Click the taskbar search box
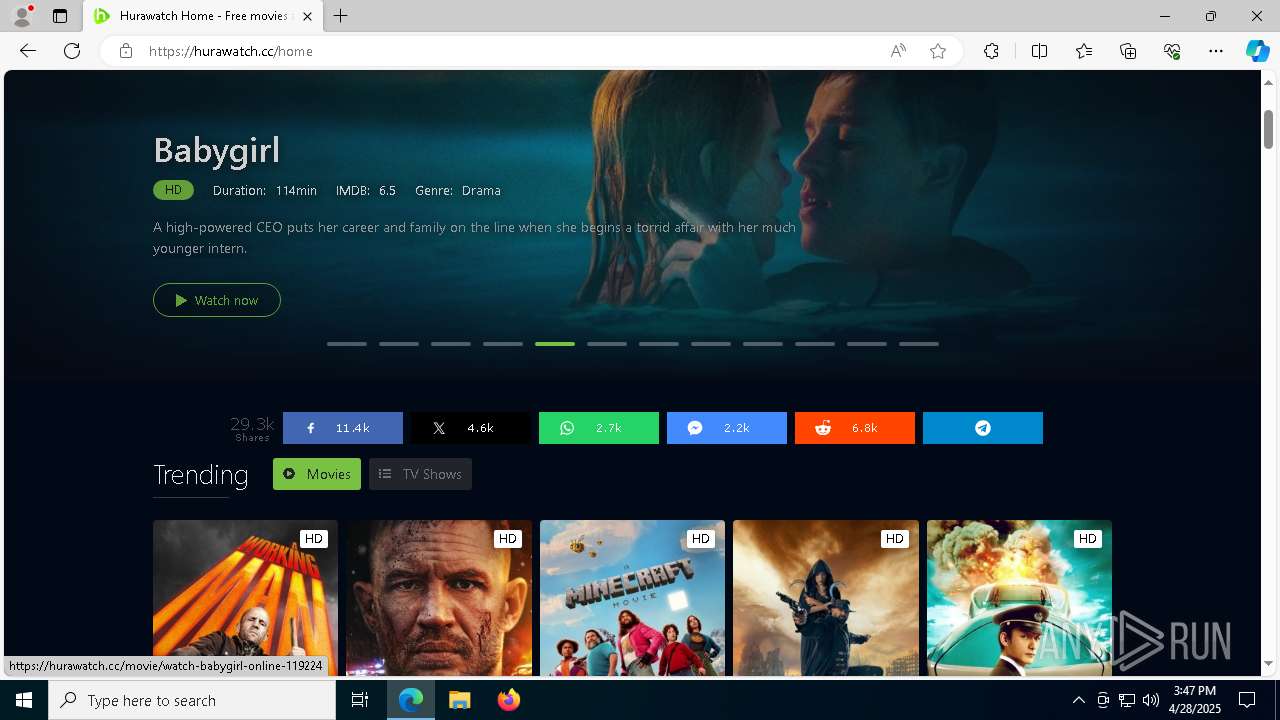This screenshot has width=1280, height=720. pos(192,700)
